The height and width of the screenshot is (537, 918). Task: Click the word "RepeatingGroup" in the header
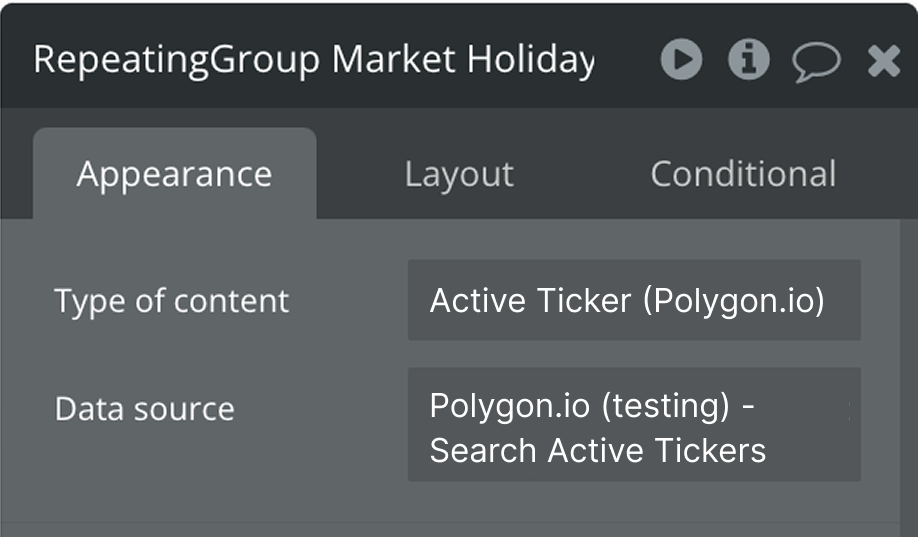tap(177, 60)
